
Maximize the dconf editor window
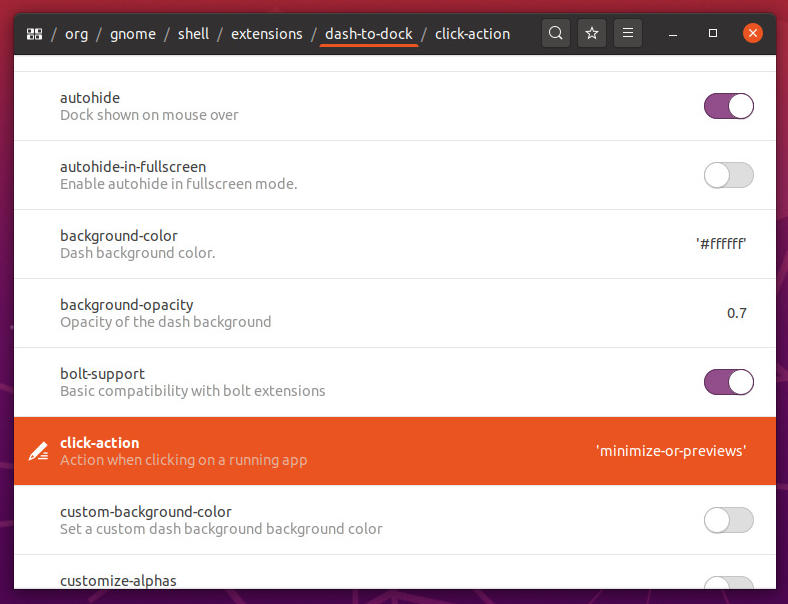tap(713, 33)
